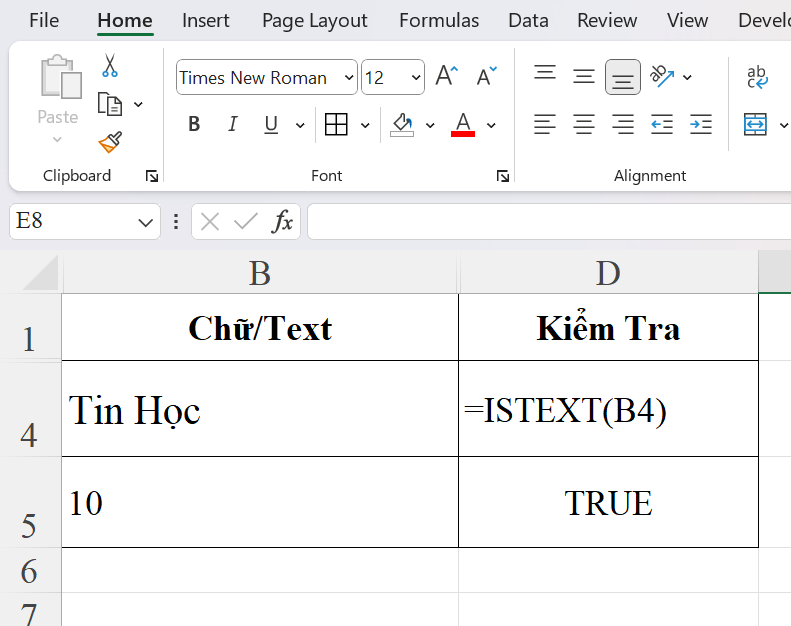Expand Name Box E8 dropdown

click(x=146, y=222)
